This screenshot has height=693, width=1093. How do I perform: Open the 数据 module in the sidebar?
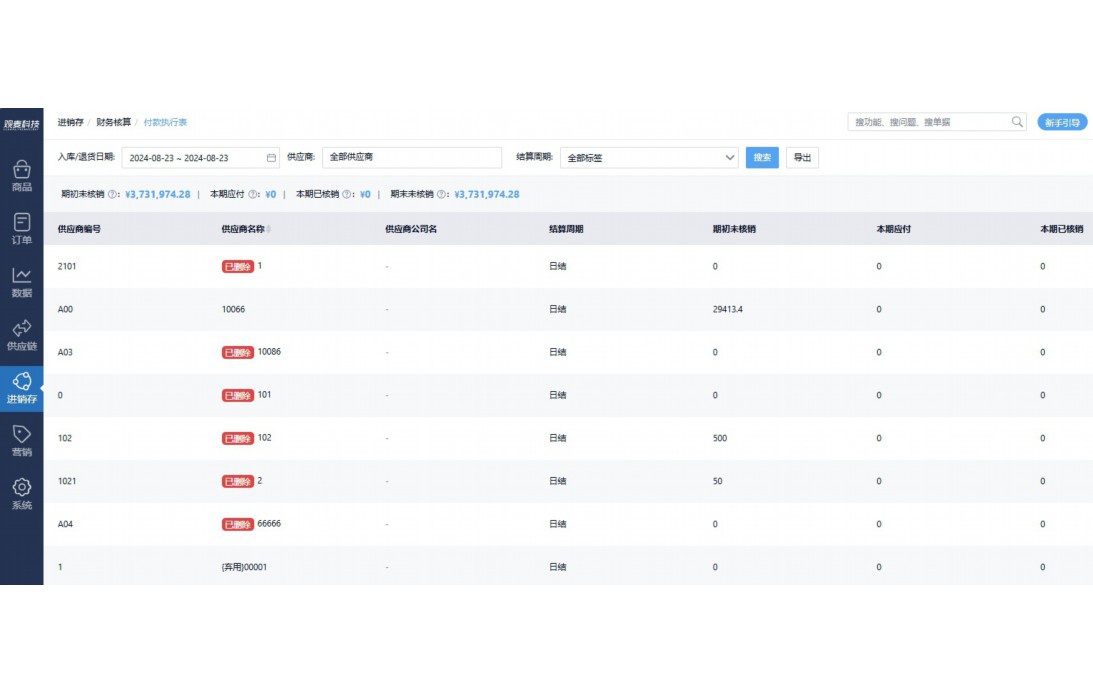pyautogui.click(x=21, y=282)
